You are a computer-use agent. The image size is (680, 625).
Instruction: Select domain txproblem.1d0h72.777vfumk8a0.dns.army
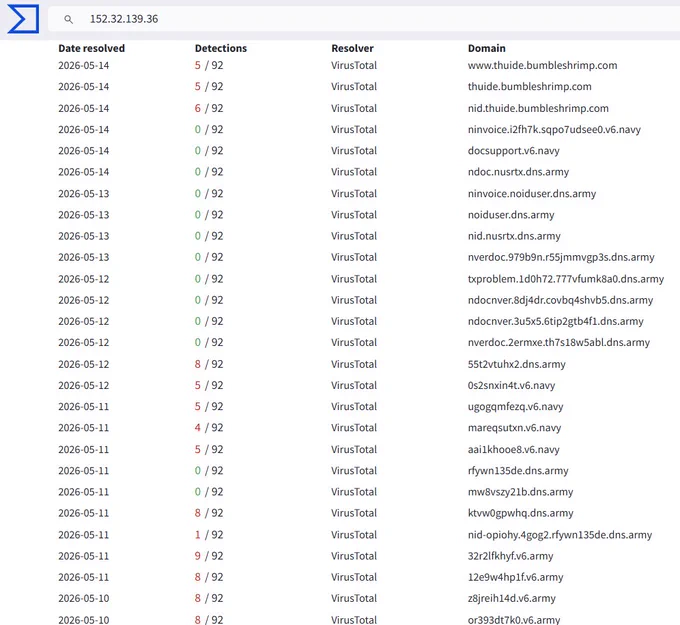566,279
